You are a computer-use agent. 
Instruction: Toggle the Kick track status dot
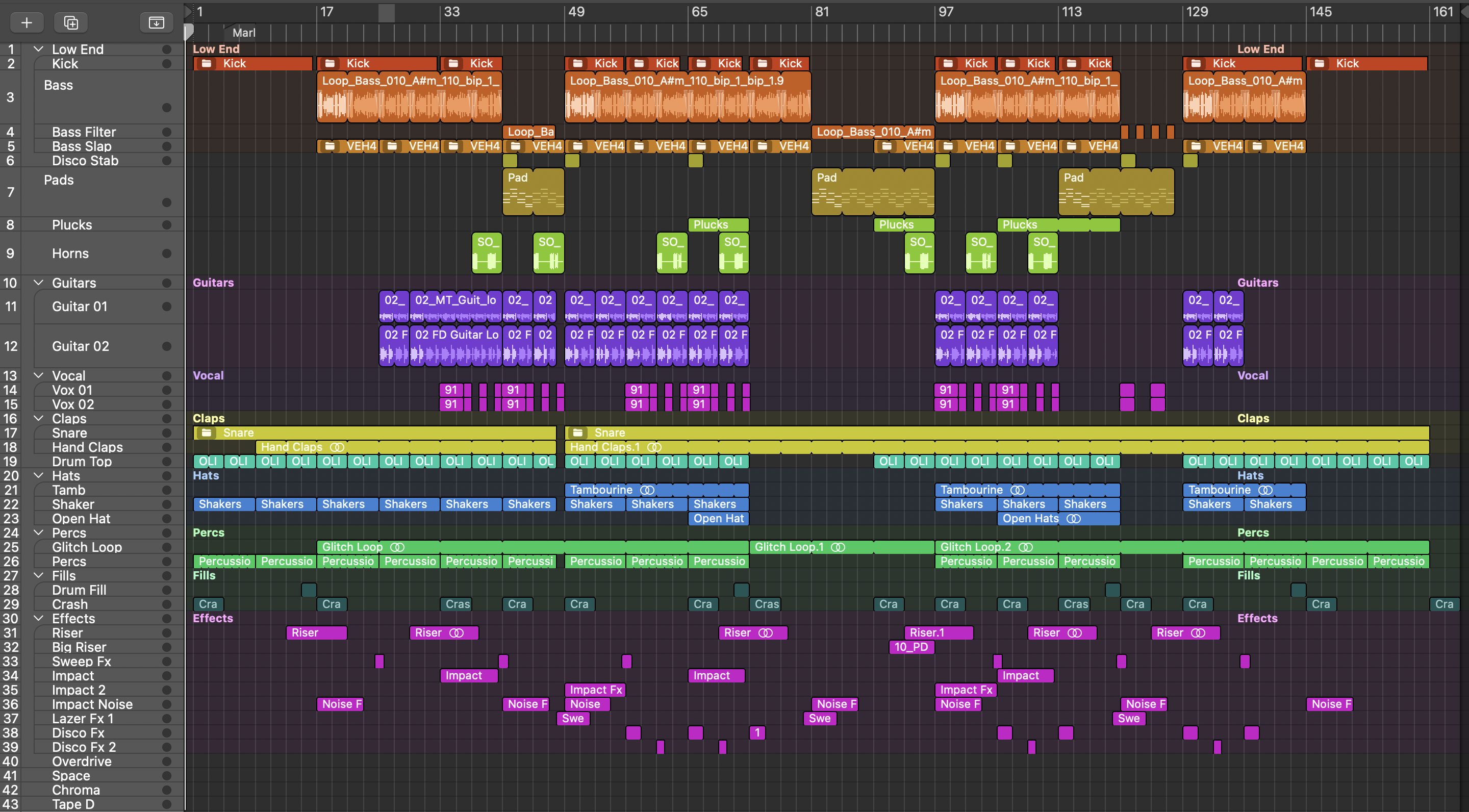point(166,64)
